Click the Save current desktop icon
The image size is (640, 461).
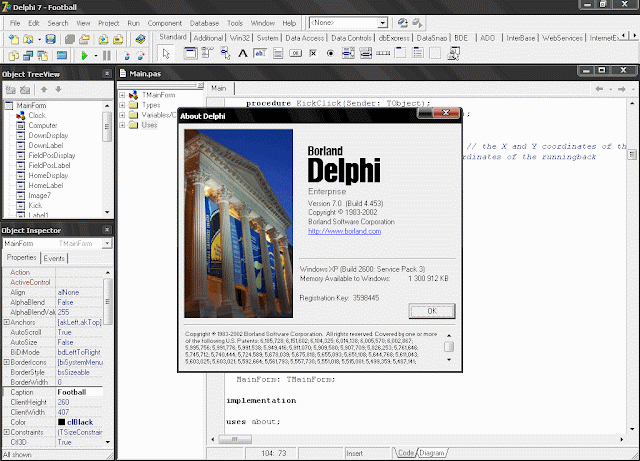click(x=402, y=22)
